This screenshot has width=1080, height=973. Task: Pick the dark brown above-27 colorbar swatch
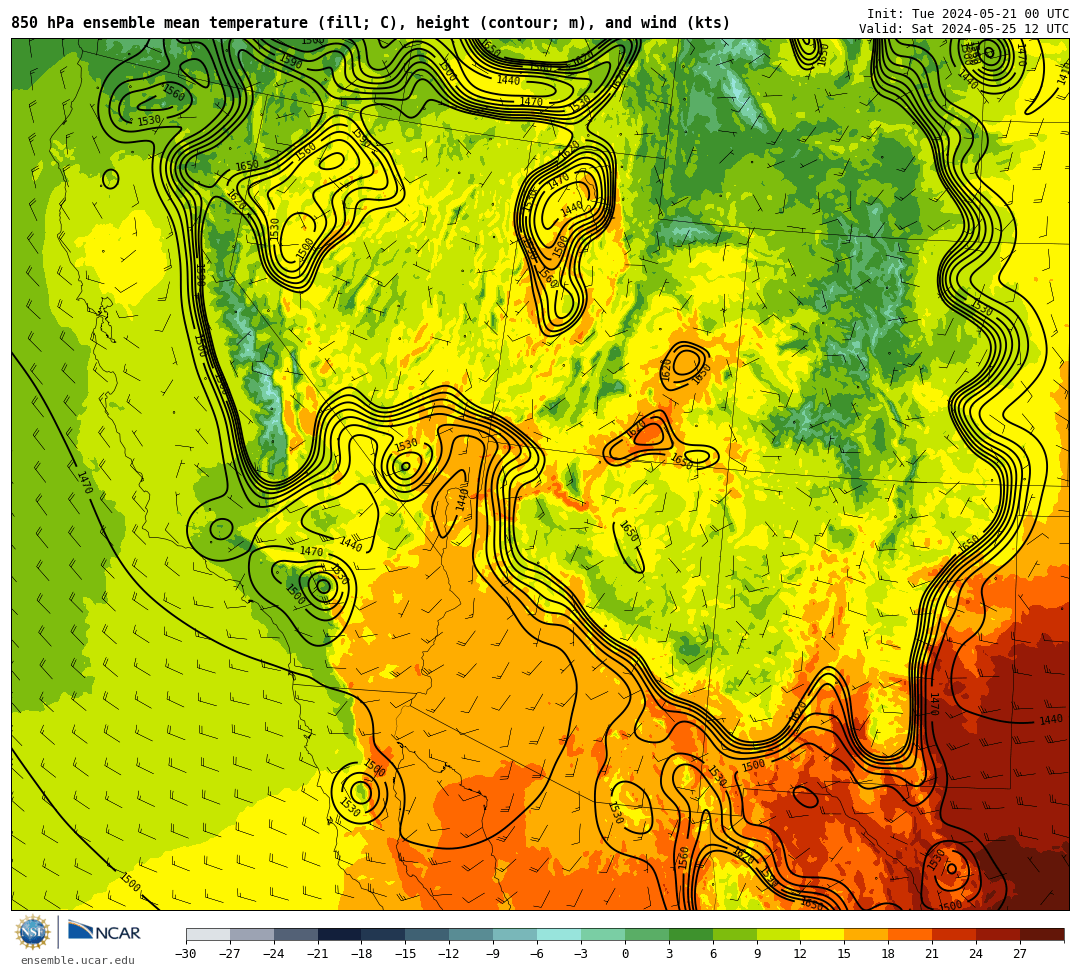[1042, 934]
